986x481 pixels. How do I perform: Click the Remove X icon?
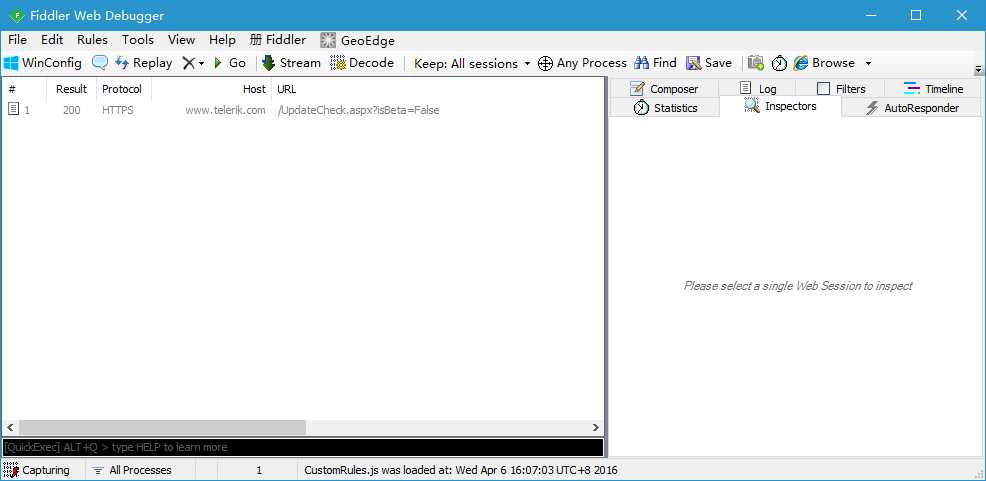pos(188,63)
